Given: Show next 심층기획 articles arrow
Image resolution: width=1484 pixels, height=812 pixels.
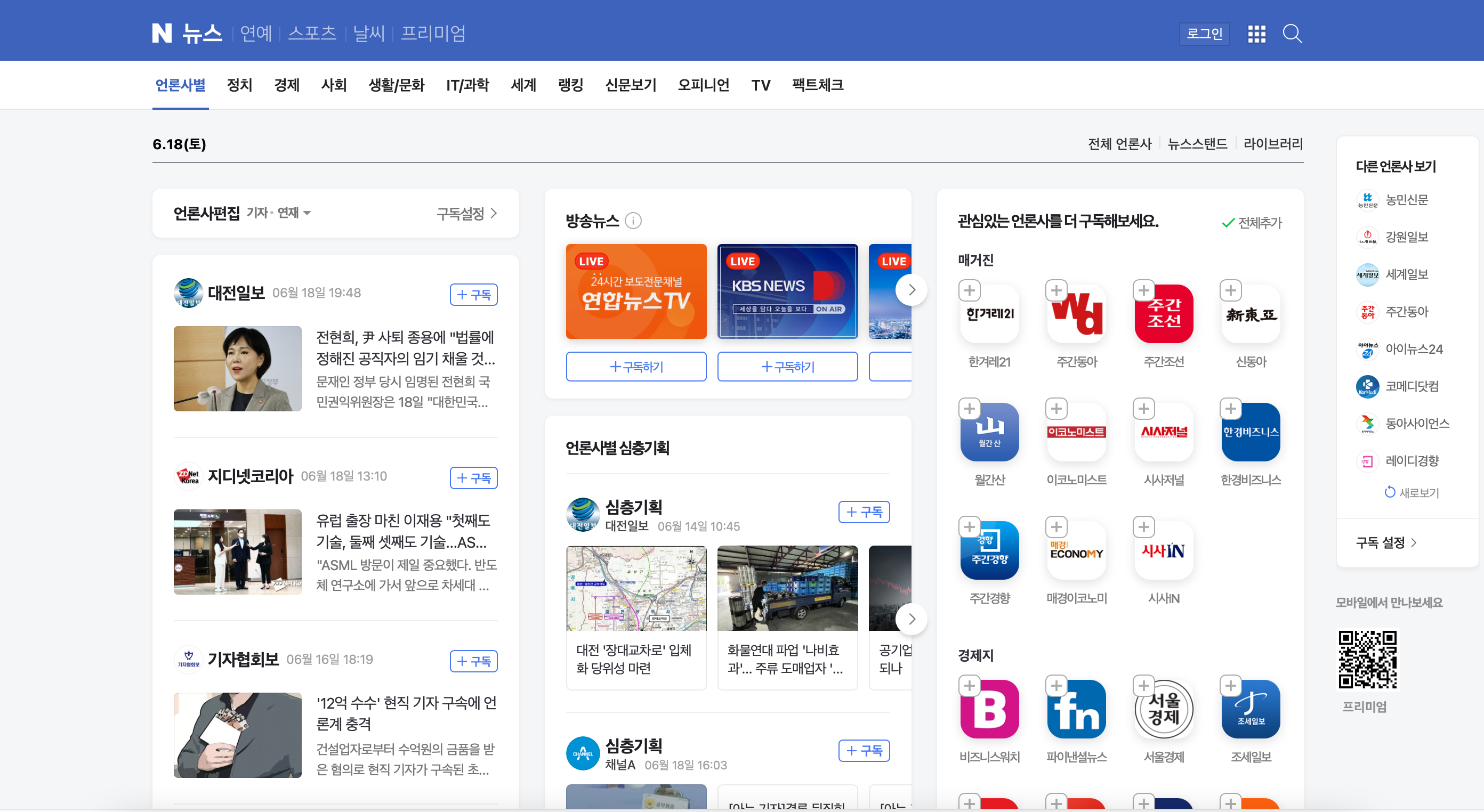Looking at the screenshot, I should (912, 619).
